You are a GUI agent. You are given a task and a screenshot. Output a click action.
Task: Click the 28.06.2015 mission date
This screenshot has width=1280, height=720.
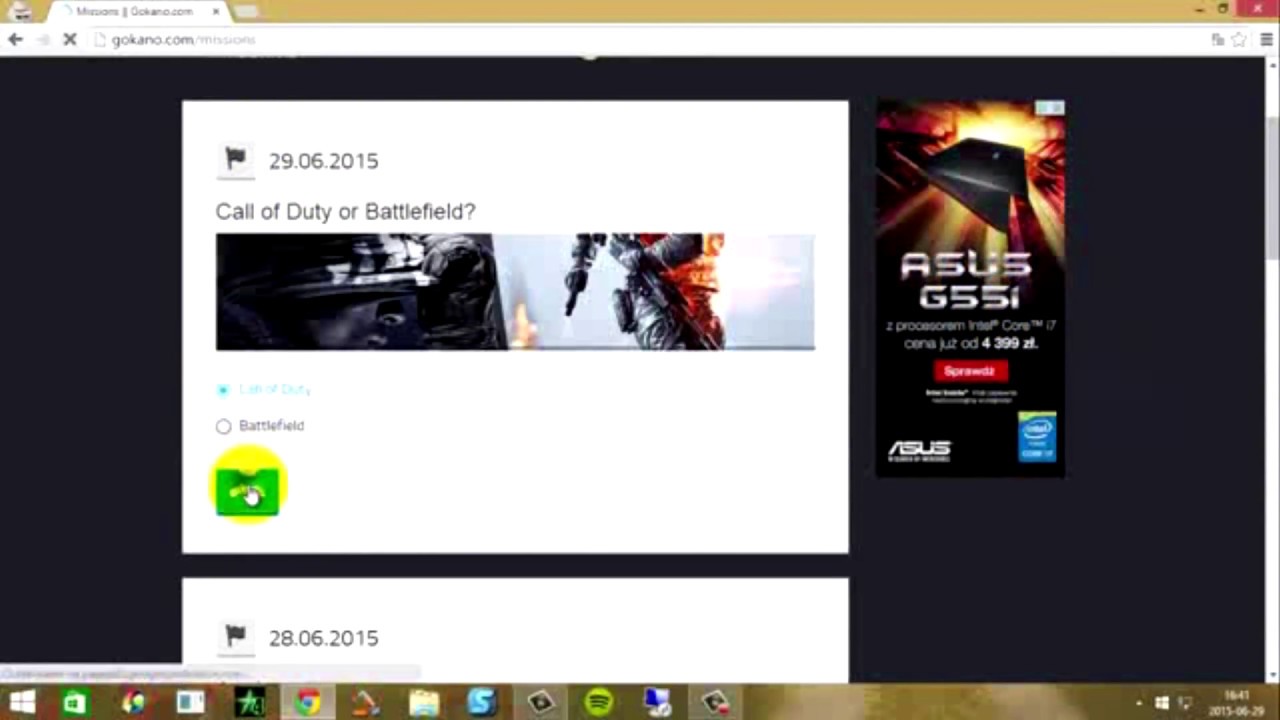click(323, 638)
